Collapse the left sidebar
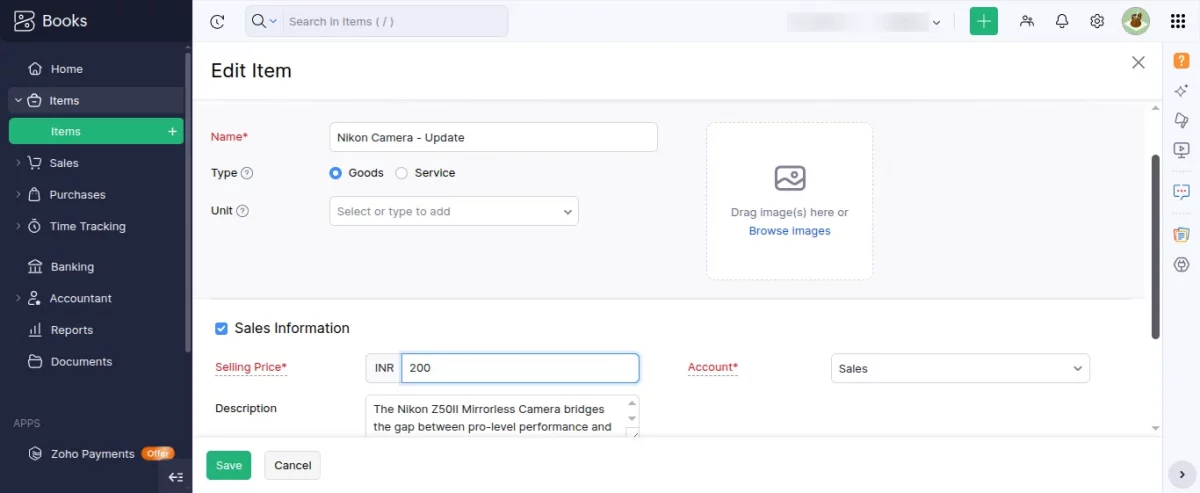 coord(175,477)
